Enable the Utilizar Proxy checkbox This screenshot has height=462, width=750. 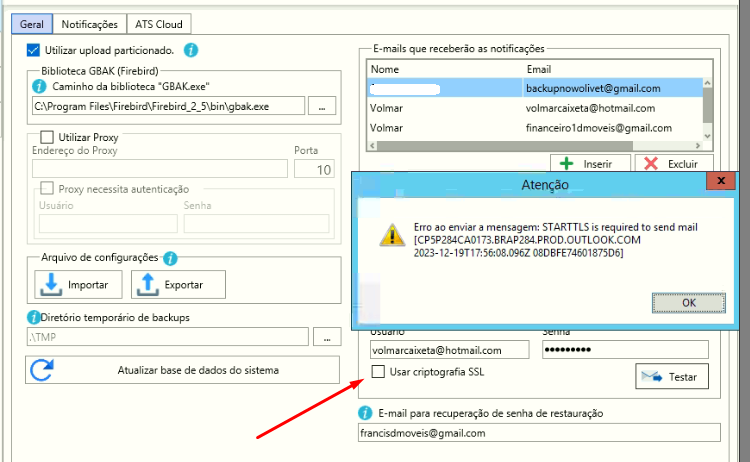coord(47,137)
